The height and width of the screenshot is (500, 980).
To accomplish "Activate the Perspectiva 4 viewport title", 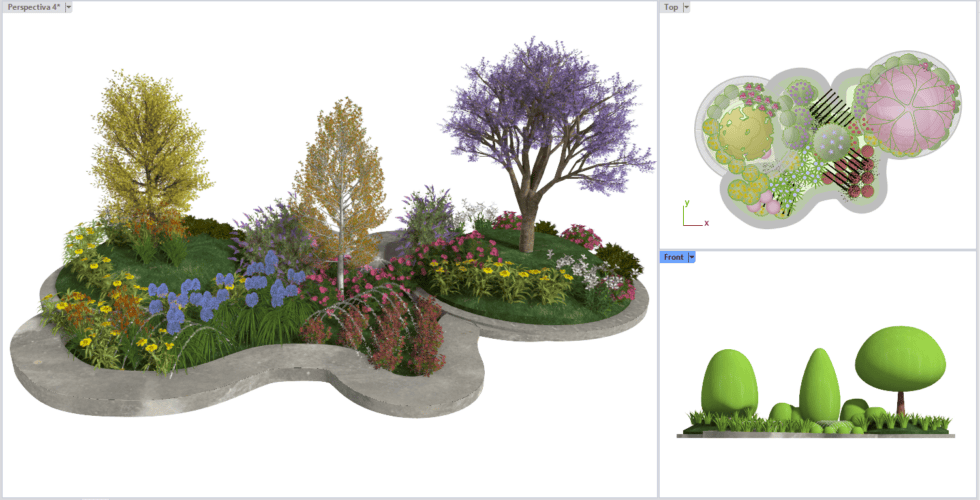I will (33, 7).
